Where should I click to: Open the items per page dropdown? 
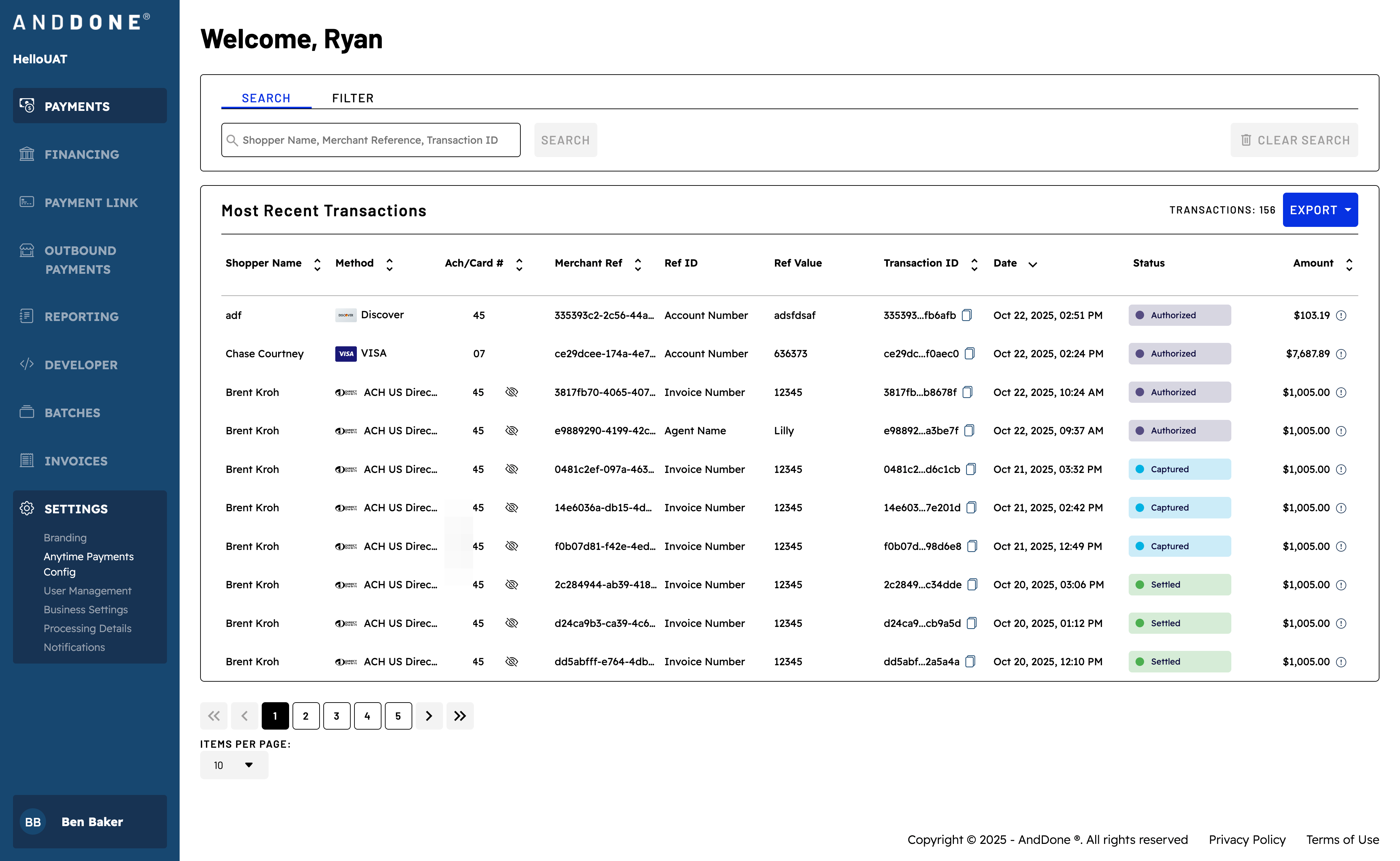(234, 765)
